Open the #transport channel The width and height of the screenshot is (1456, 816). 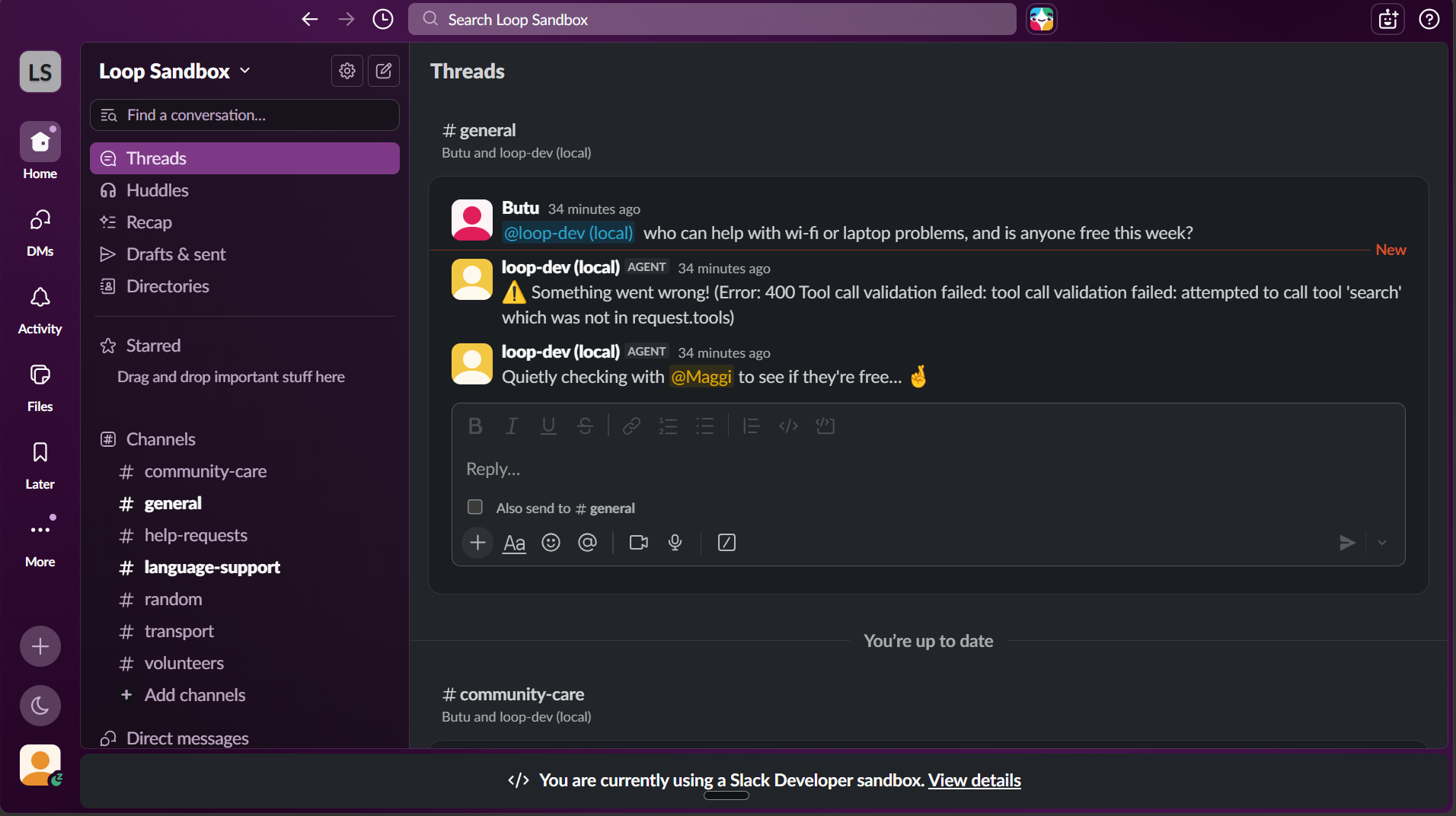coord(244,631)
